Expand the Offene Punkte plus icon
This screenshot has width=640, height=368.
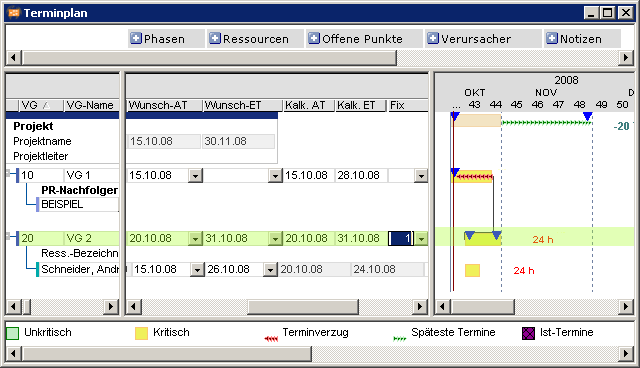(314, 38)
